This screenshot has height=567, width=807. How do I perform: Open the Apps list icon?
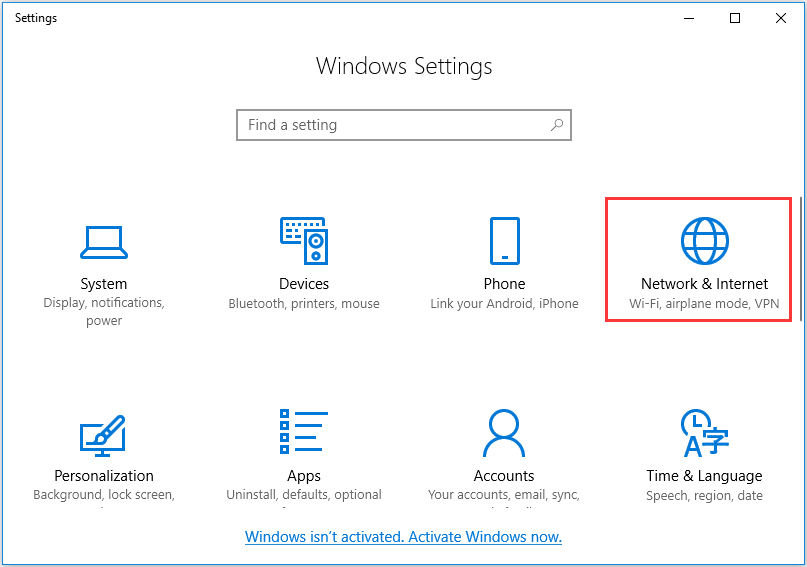(x=304, y=432)
